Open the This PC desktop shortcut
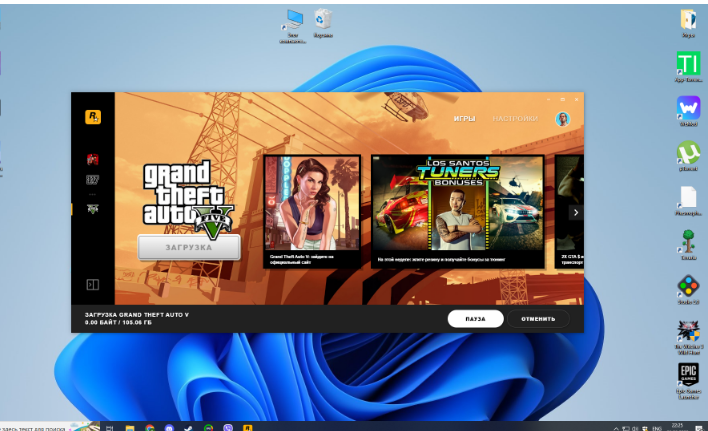Image resolution: width=708 pixels, height=431 pixels. pyautogui.click(x=293, y=26)
